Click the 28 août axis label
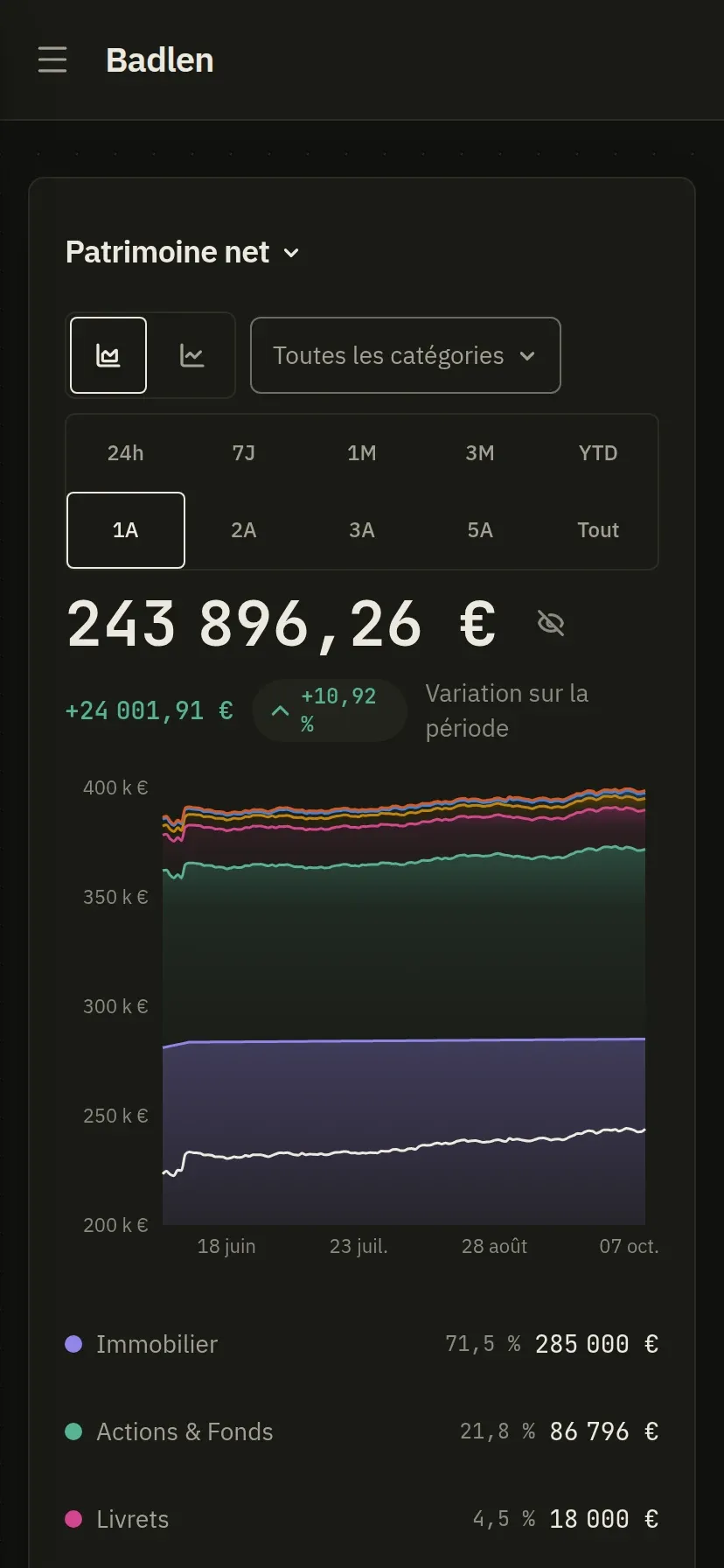724x1568 pixels. (494, 1246)
